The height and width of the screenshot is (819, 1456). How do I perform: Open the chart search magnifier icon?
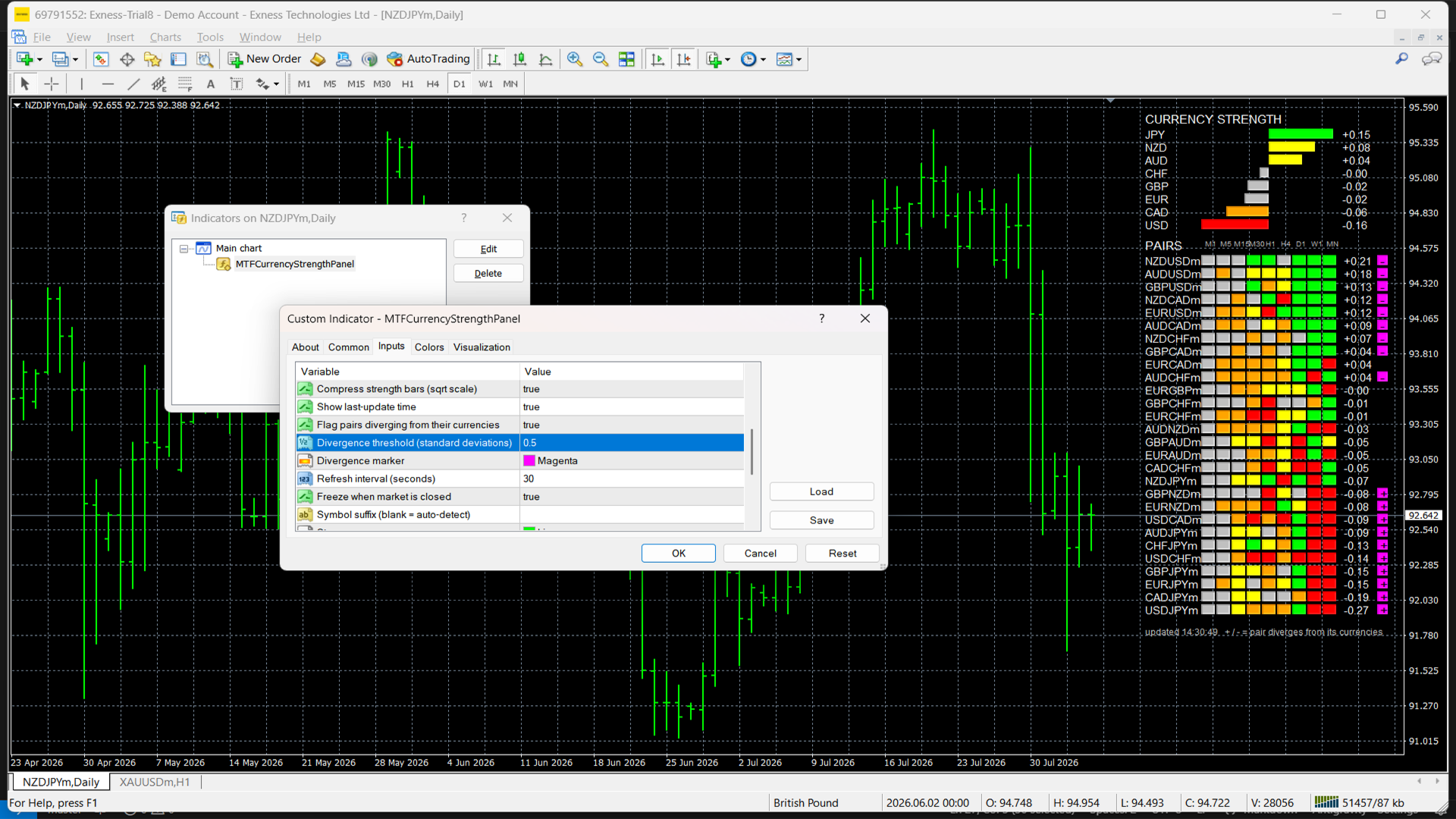point(1401,59)
